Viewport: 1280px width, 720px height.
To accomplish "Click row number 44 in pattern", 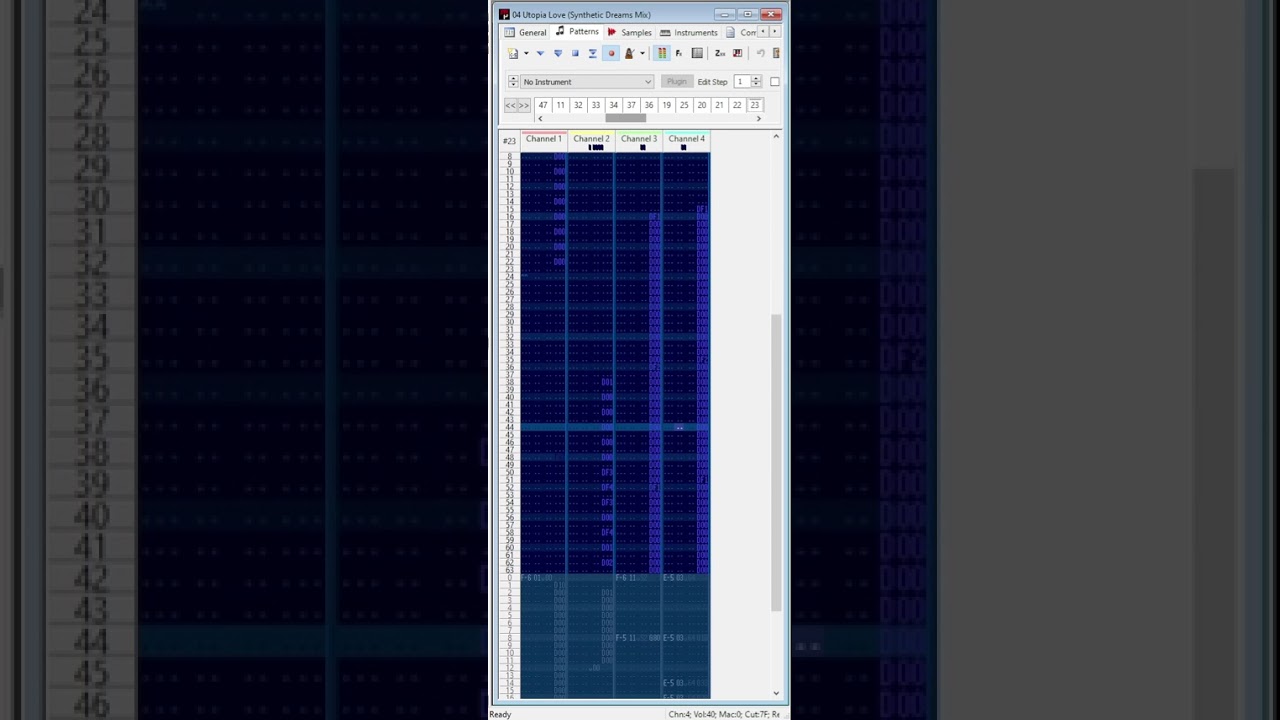I will pyautogui.click(x=509, y=427).
